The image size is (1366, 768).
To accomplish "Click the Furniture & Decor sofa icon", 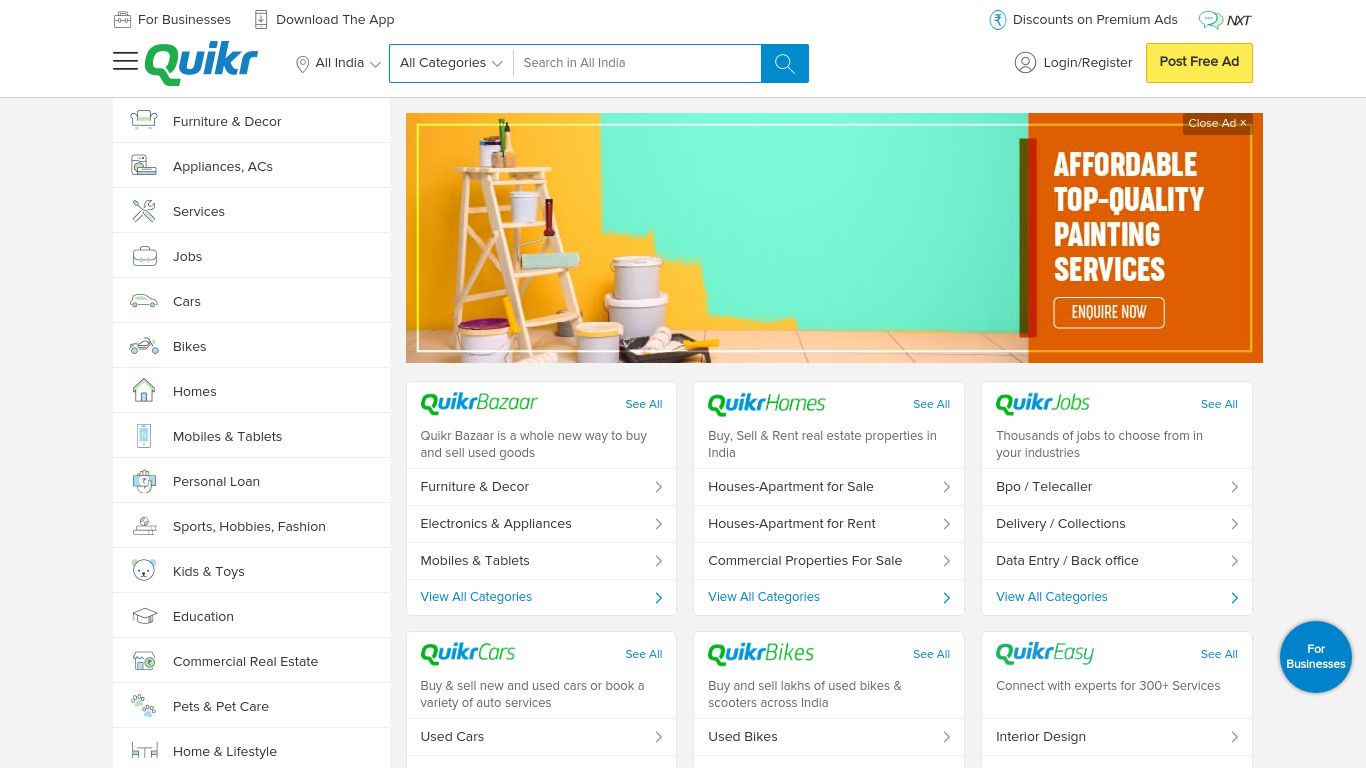I will [144, 121].
